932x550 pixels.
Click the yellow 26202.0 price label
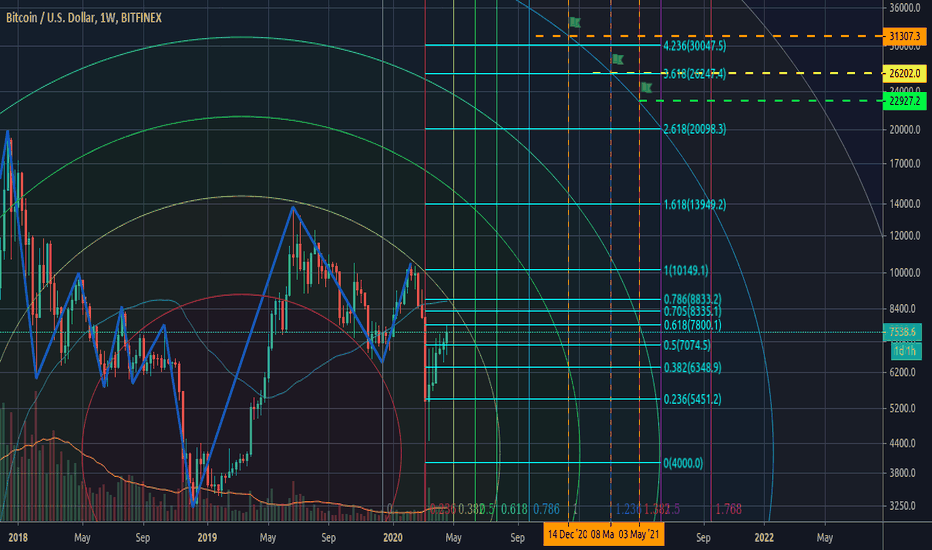coord(905,74)
